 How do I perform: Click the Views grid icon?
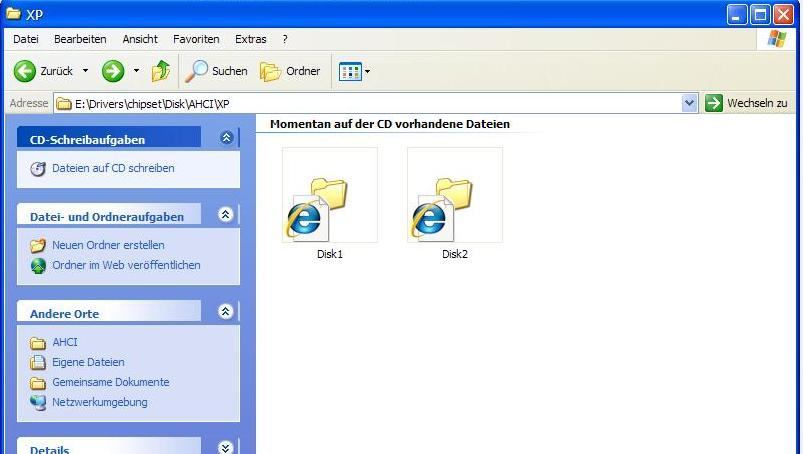point(350,72)
